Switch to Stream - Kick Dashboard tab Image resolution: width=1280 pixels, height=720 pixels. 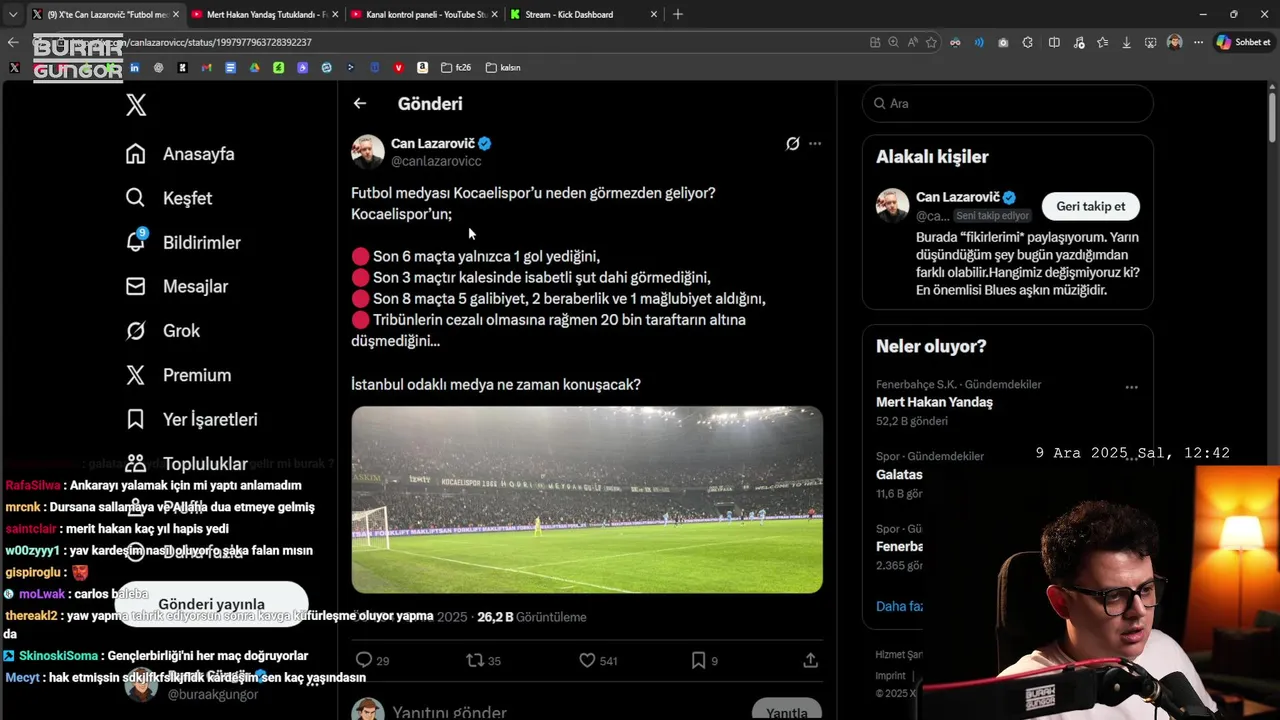pyautogui.click(x=584, y=14)
